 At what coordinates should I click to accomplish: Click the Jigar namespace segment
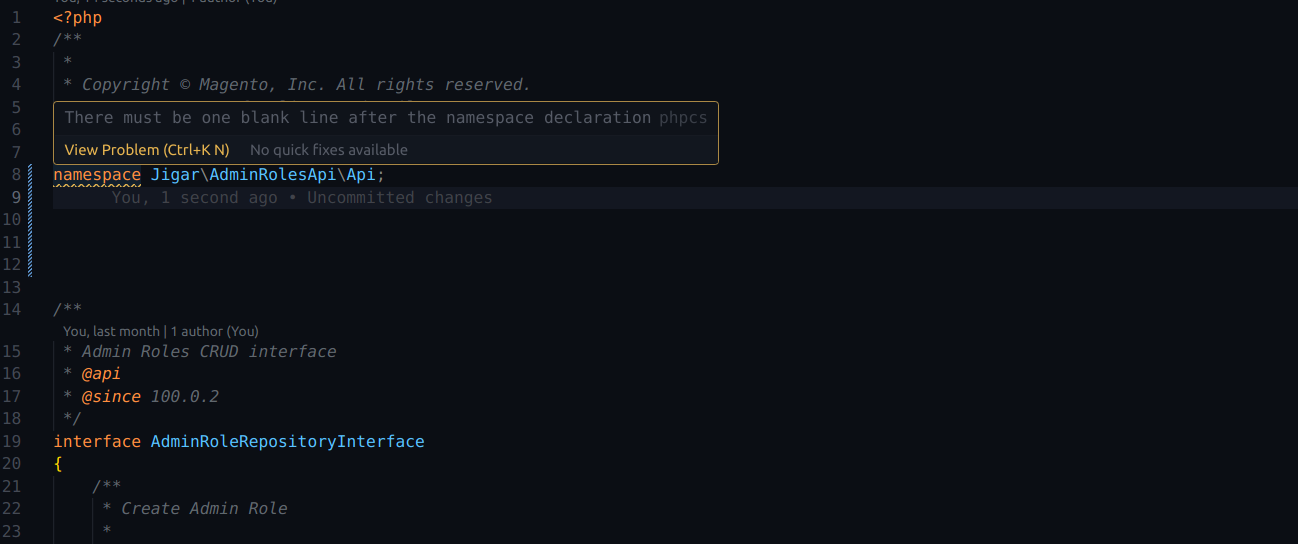(x=175, y=175)
